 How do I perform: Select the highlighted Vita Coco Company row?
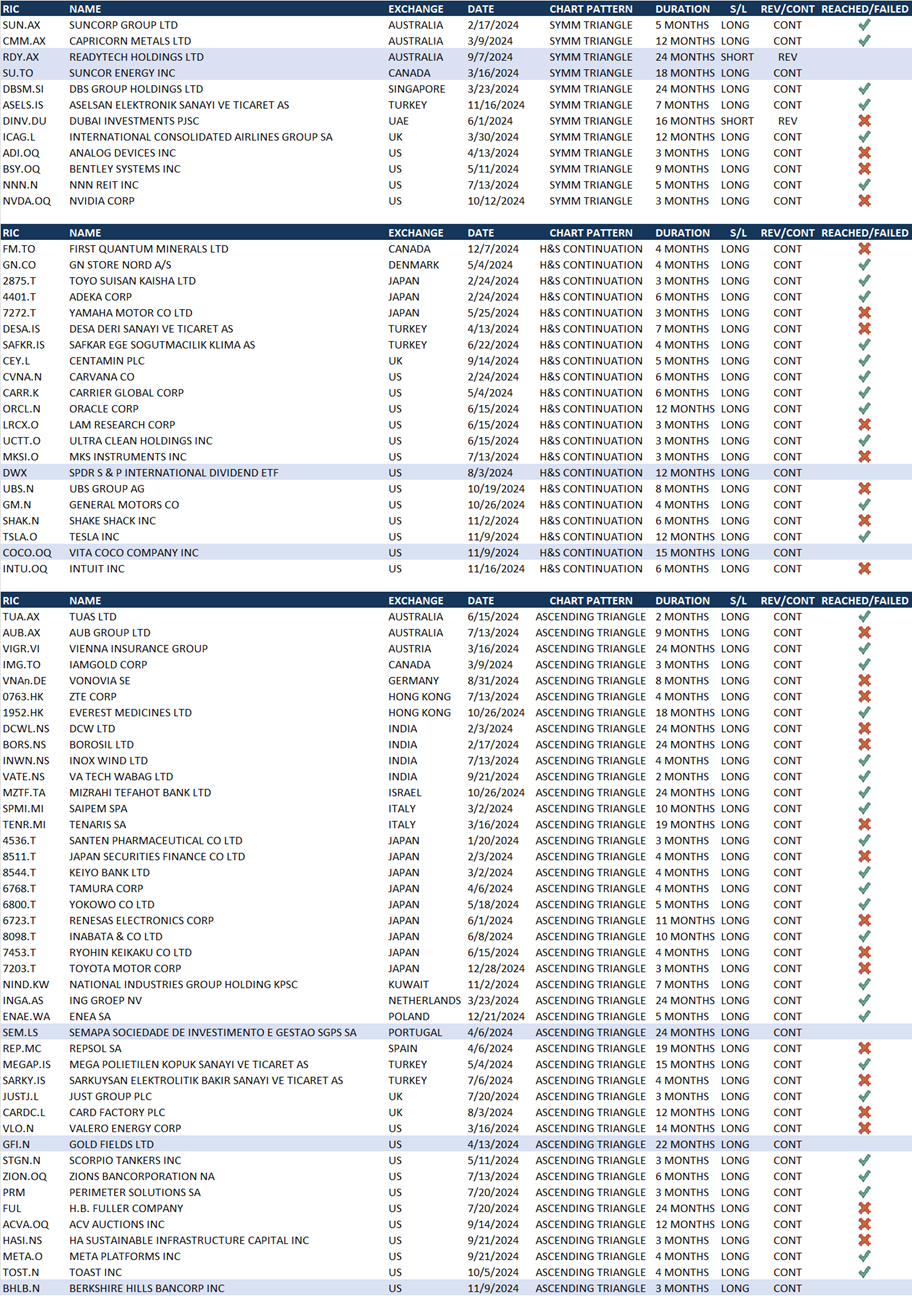pos(133,553)
